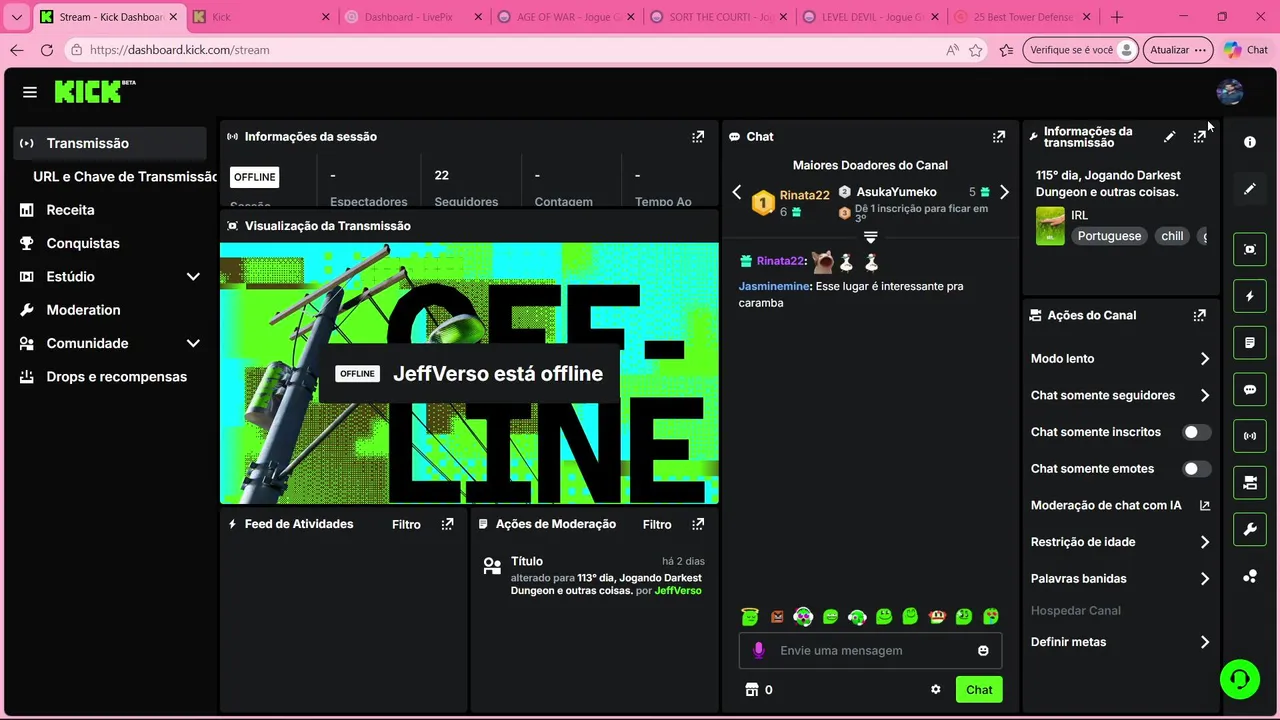Open Moderação de chat com IA link

click(1120, 506)
